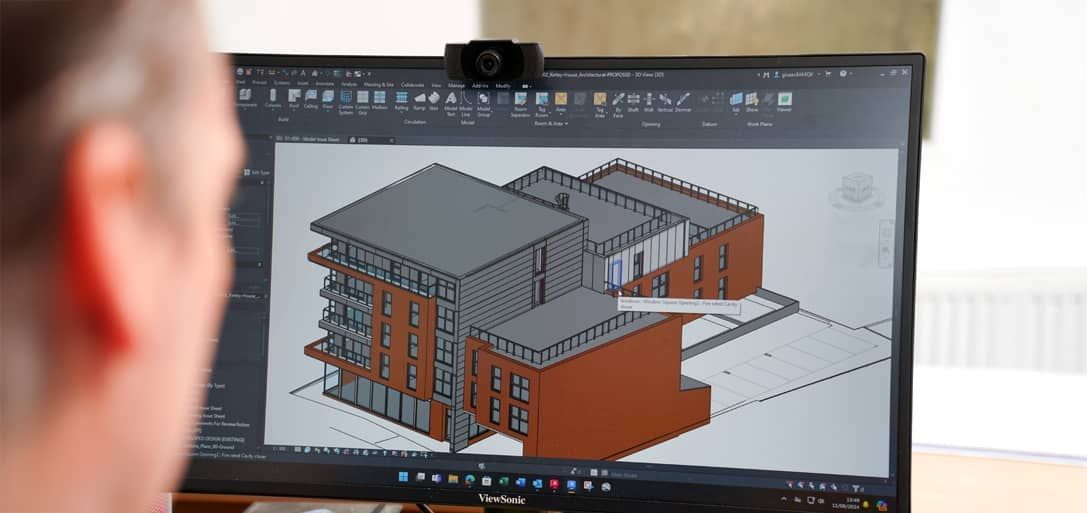Select the Column tool in the ribbon
The height and width of the screenshot is (513, 1087).
tap(272, 97)
